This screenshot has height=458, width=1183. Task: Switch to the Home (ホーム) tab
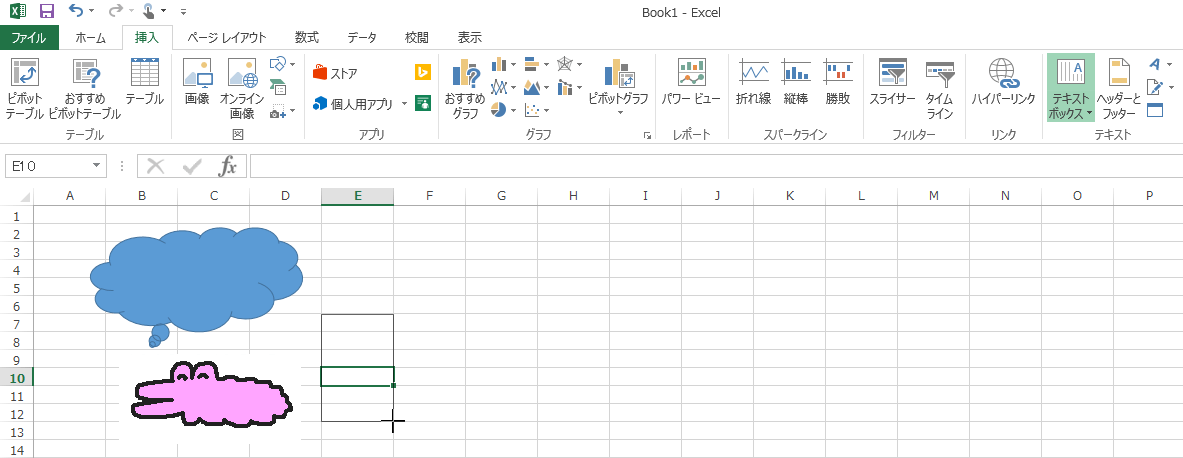click(91, 38)
